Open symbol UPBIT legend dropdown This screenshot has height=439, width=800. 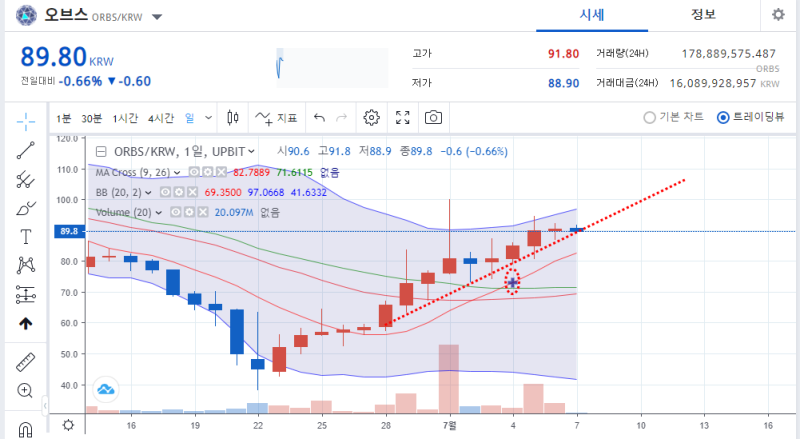(251, 152)
